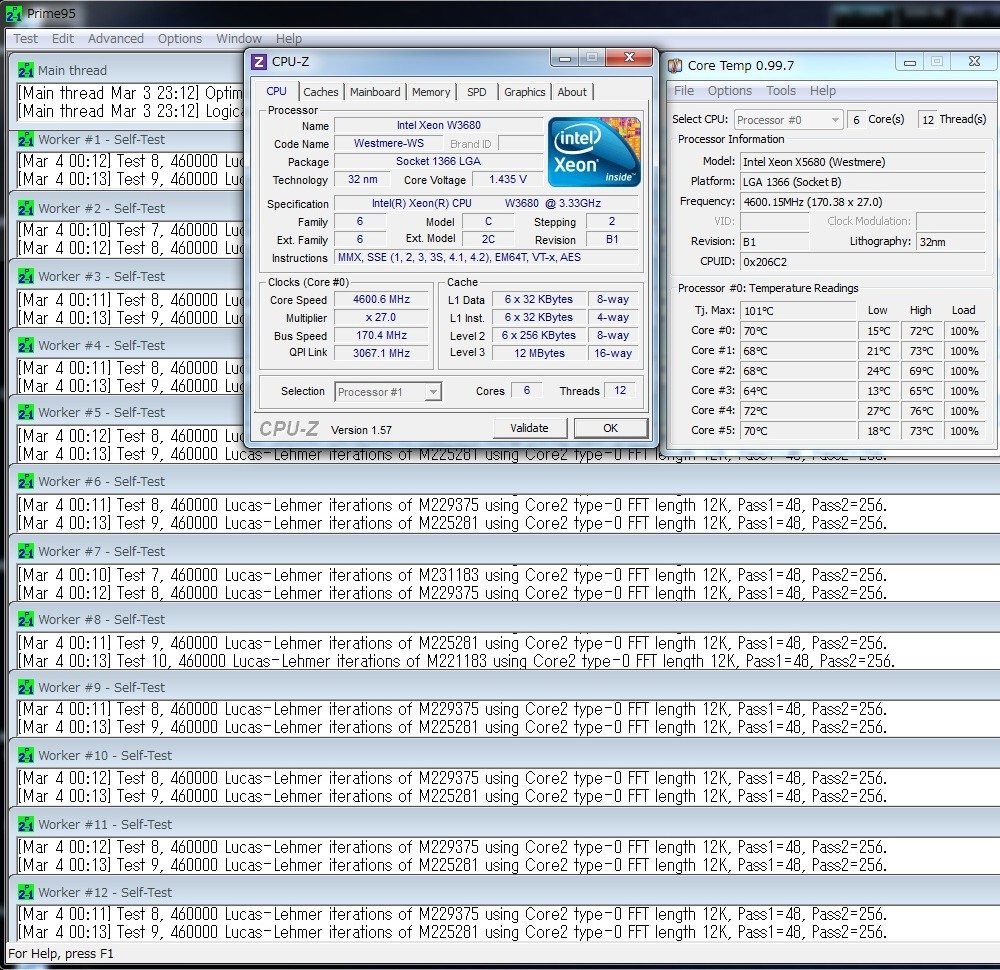1000x970 pixels.
Task: Click the Worker #12 Self-Test icon
Action: click(x=26, y=893)
